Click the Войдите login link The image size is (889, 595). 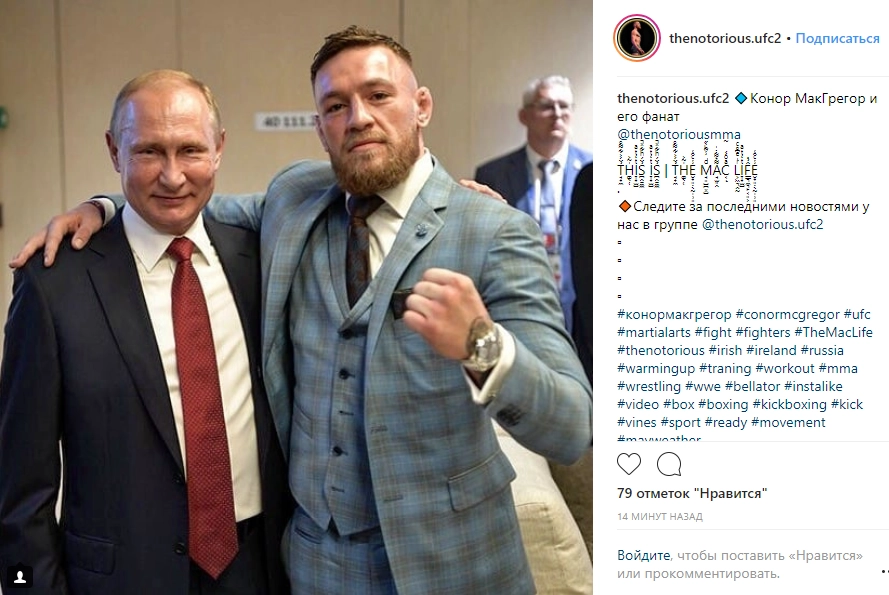coord(644,555)
